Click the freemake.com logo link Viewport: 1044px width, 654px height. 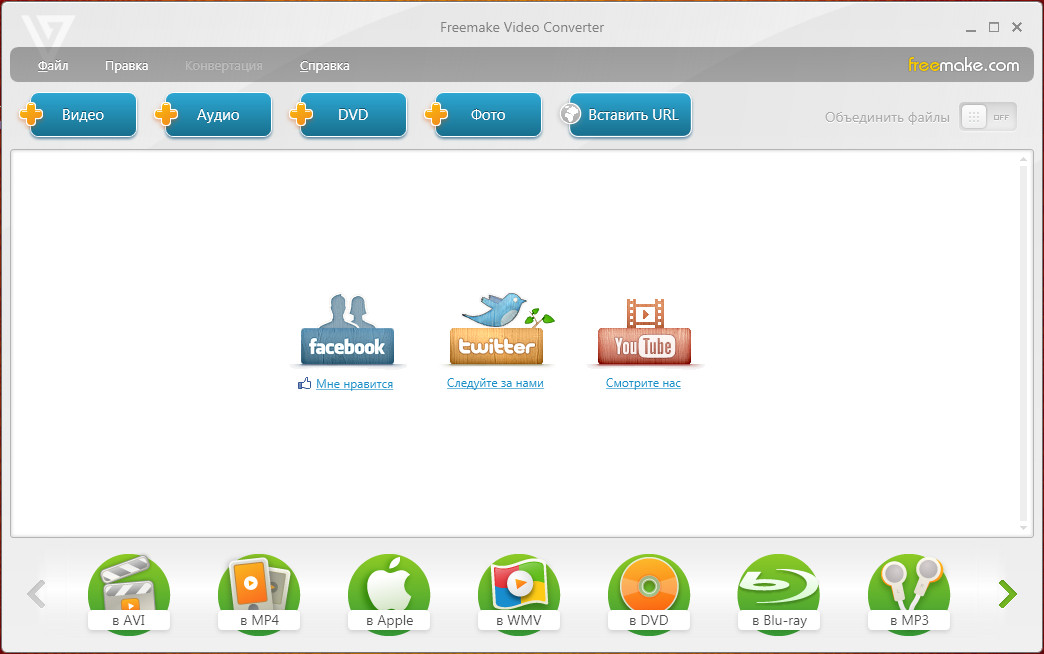pos(963,66)
